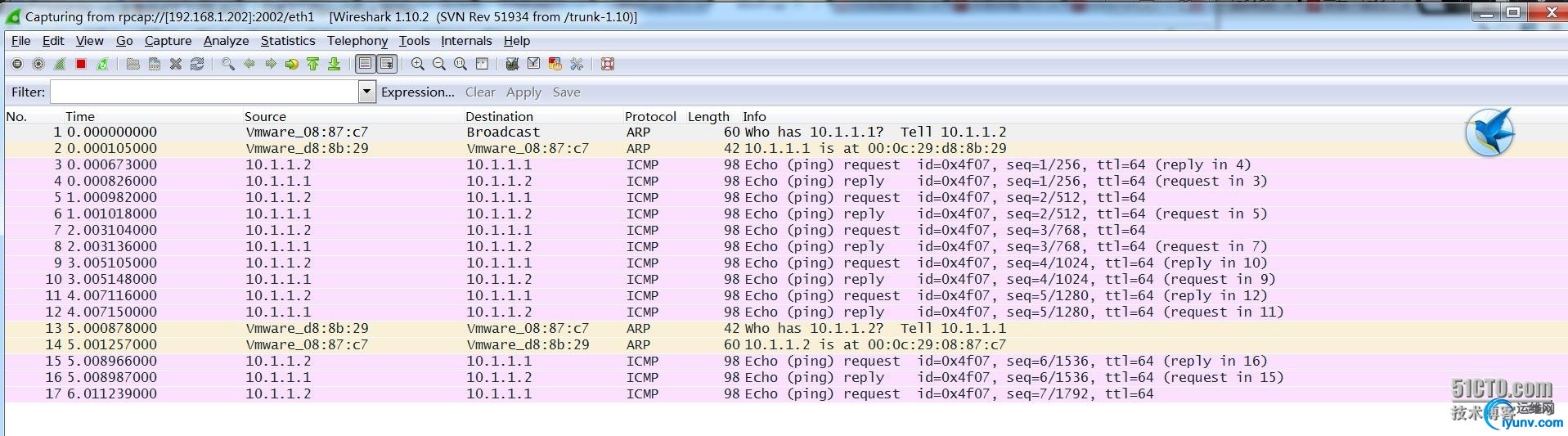Select packet 1 'Who has 10.1.1.1?'
Viewport: 1568px width, 436px height.
click(785, 132)
